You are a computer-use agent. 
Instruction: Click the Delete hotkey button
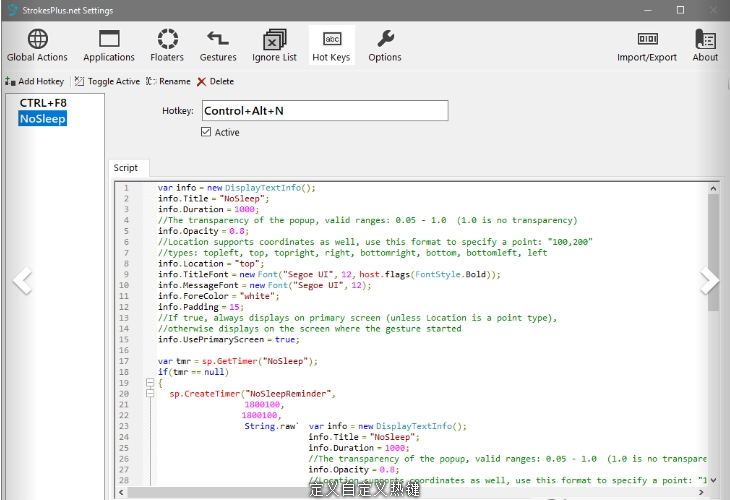click(216, 81)
